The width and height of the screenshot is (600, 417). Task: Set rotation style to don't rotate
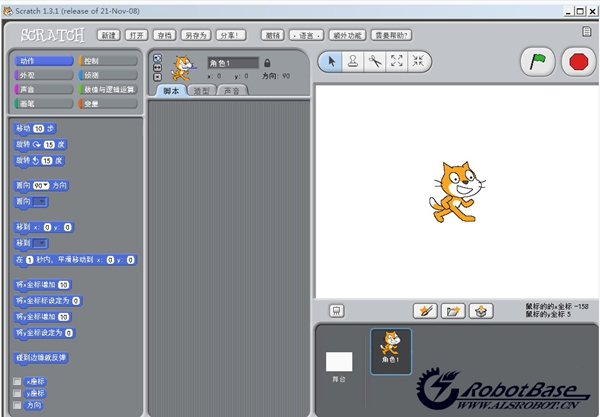pyautogui.click(x=157, y=77)
